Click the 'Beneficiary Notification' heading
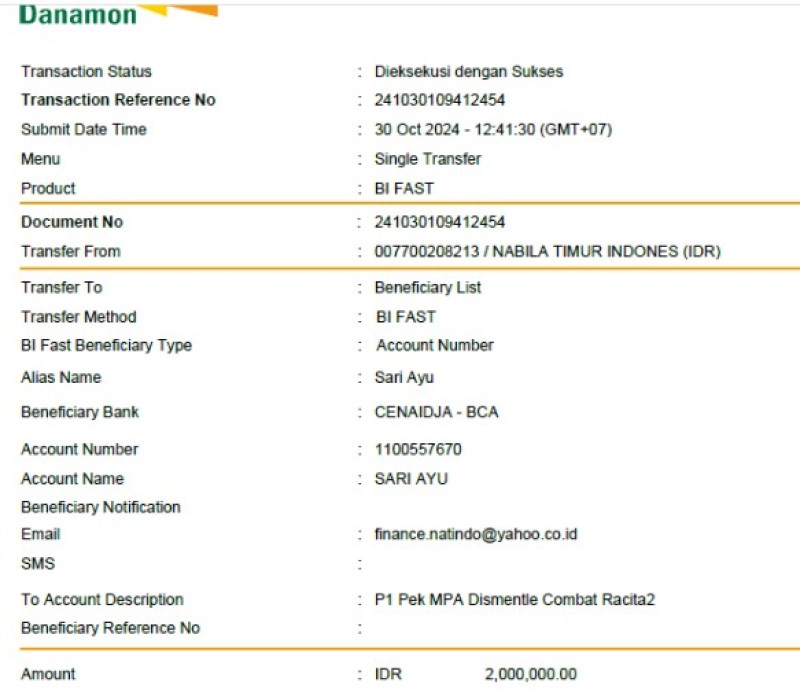Viewport: 800px width, 693px height. tap(101, 507)
